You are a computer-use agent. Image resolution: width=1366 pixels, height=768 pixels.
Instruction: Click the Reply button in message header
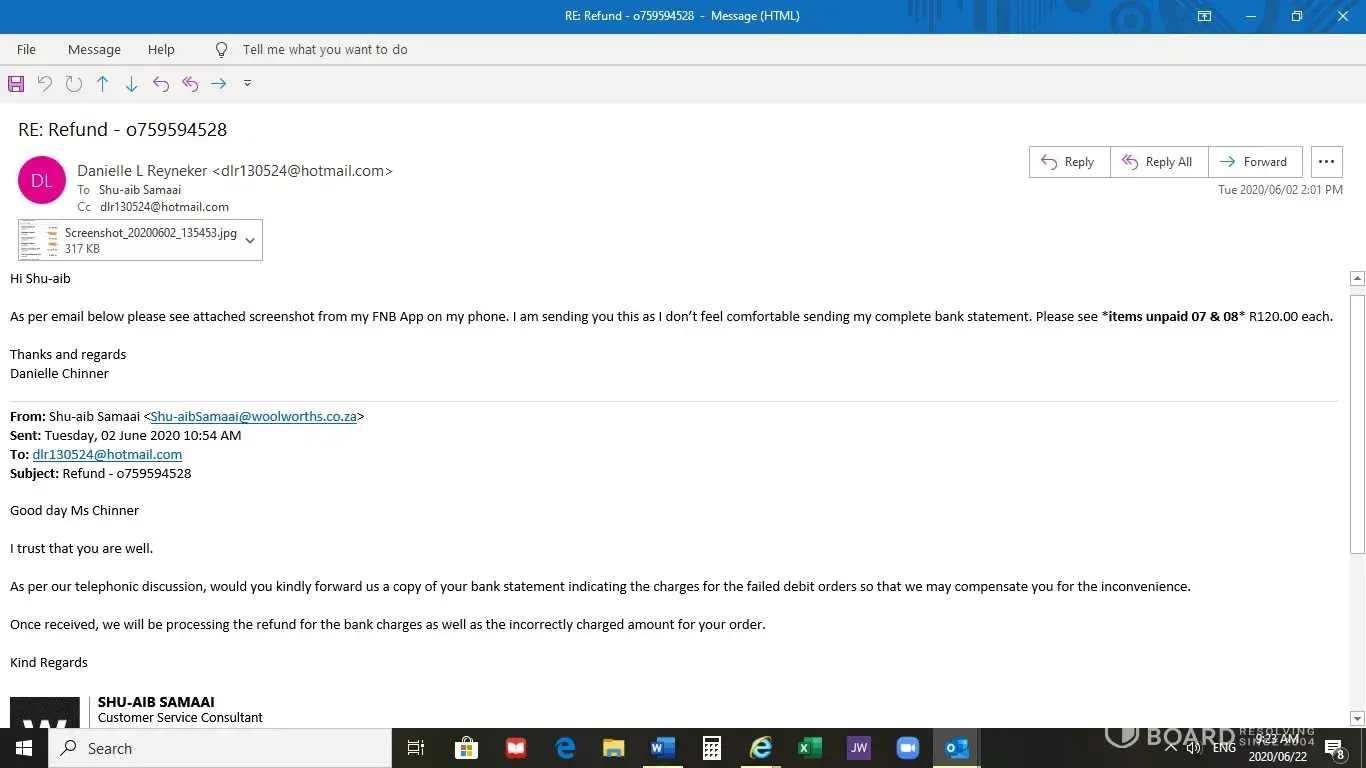point(1069,162)
